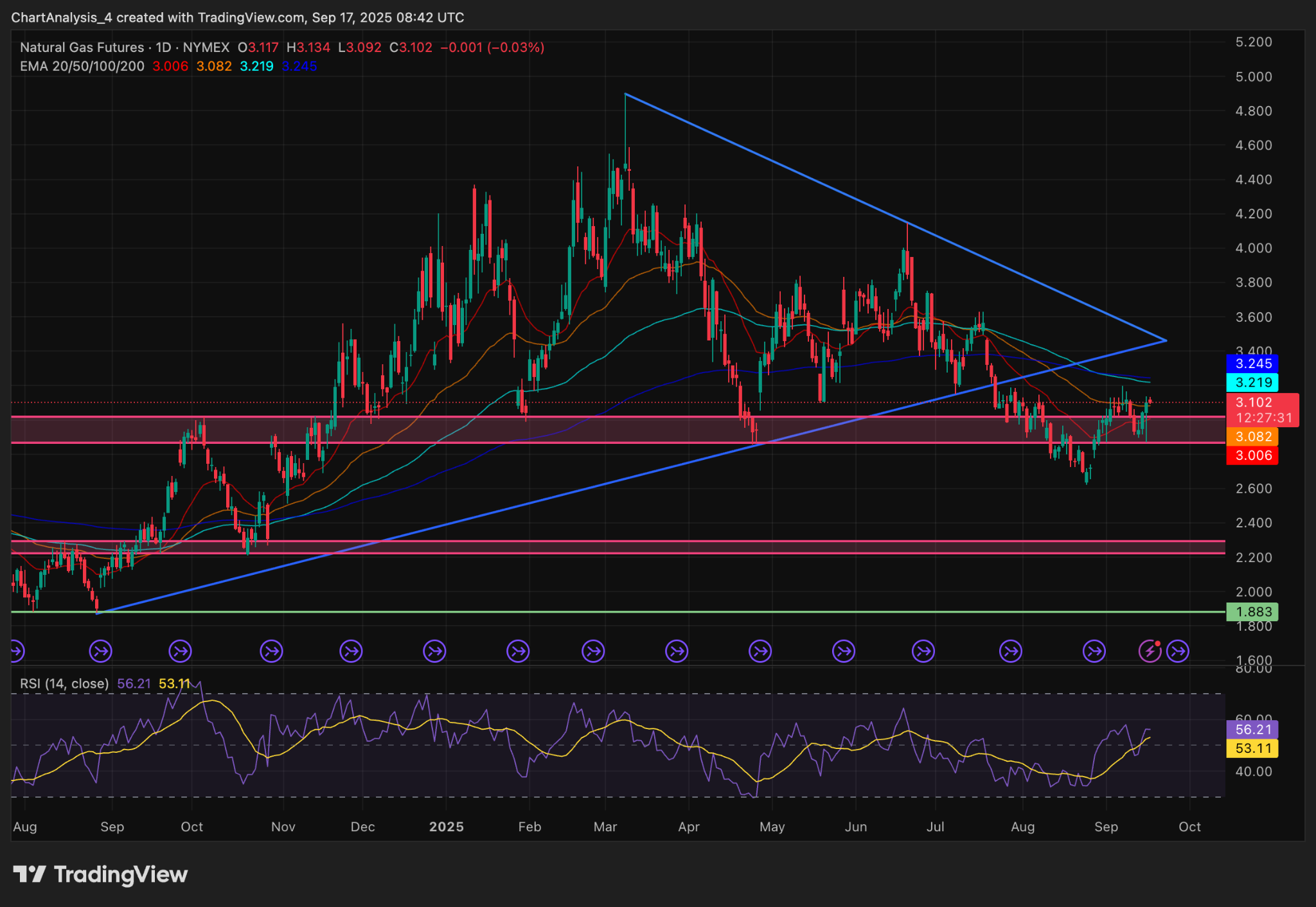Click the red 3.006 EMA price label
Viewport: 1316px width, 907px height.
click(x=1252, y=455)
